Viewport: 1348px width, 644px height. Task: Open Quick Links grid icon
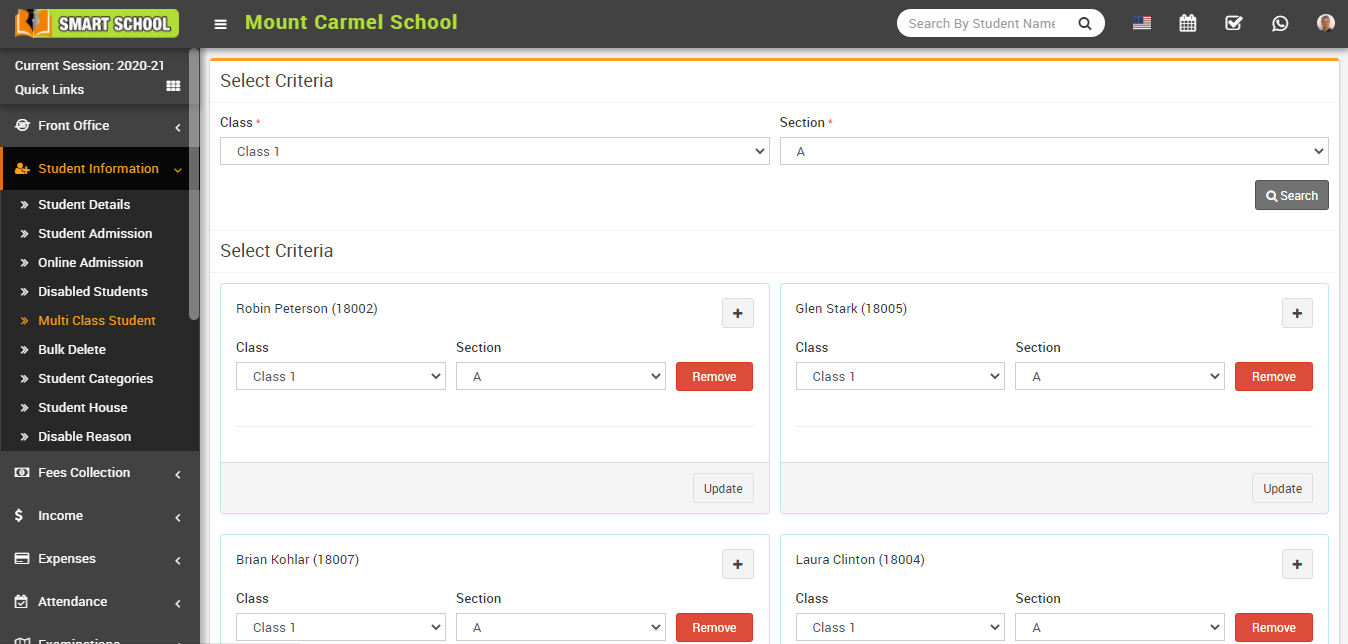click(172, 85)
